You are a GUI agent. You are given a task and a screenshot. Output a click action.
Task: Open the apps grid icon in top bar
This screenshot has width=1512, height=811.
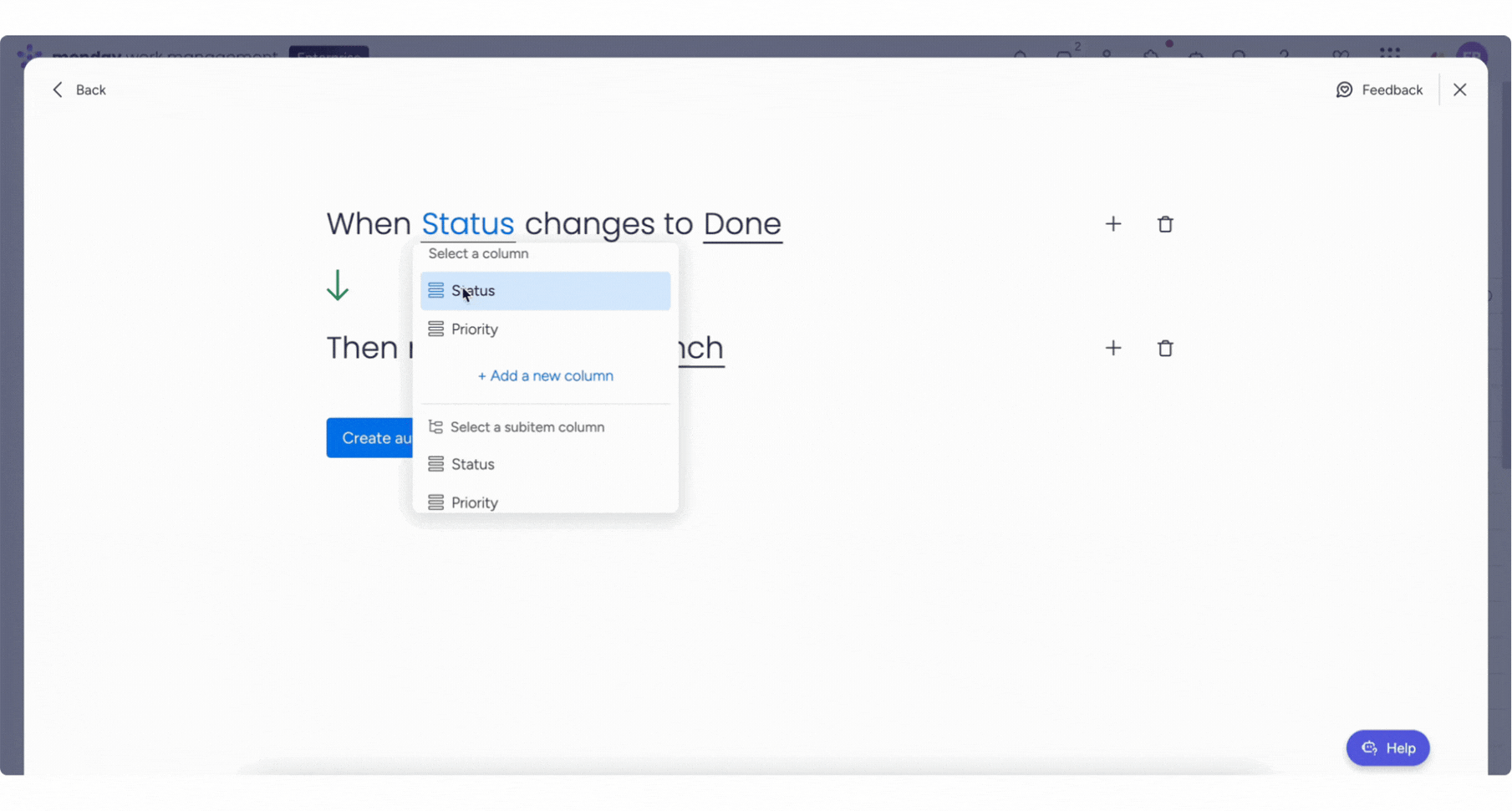pyautogui.click(x=1389, y=54)
